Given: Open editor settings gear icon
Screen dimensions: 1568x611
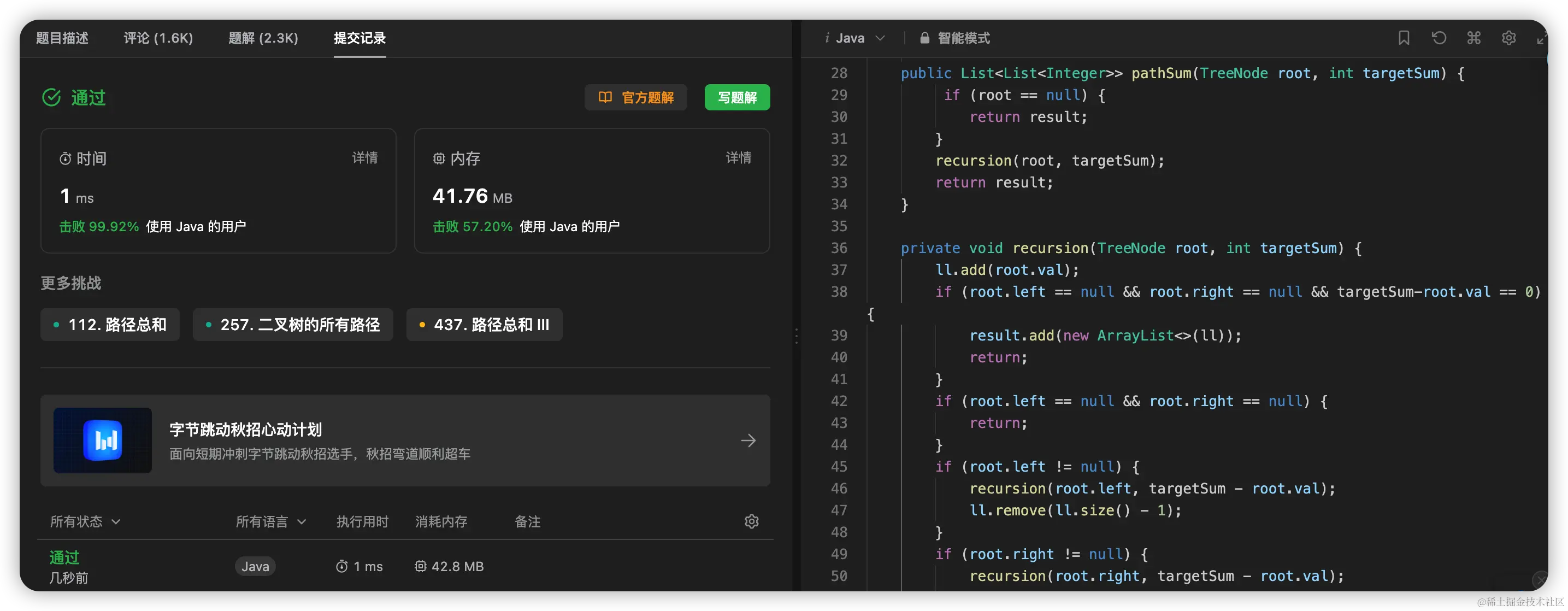Looking at the screenshot, I should tap(1508, 38).
